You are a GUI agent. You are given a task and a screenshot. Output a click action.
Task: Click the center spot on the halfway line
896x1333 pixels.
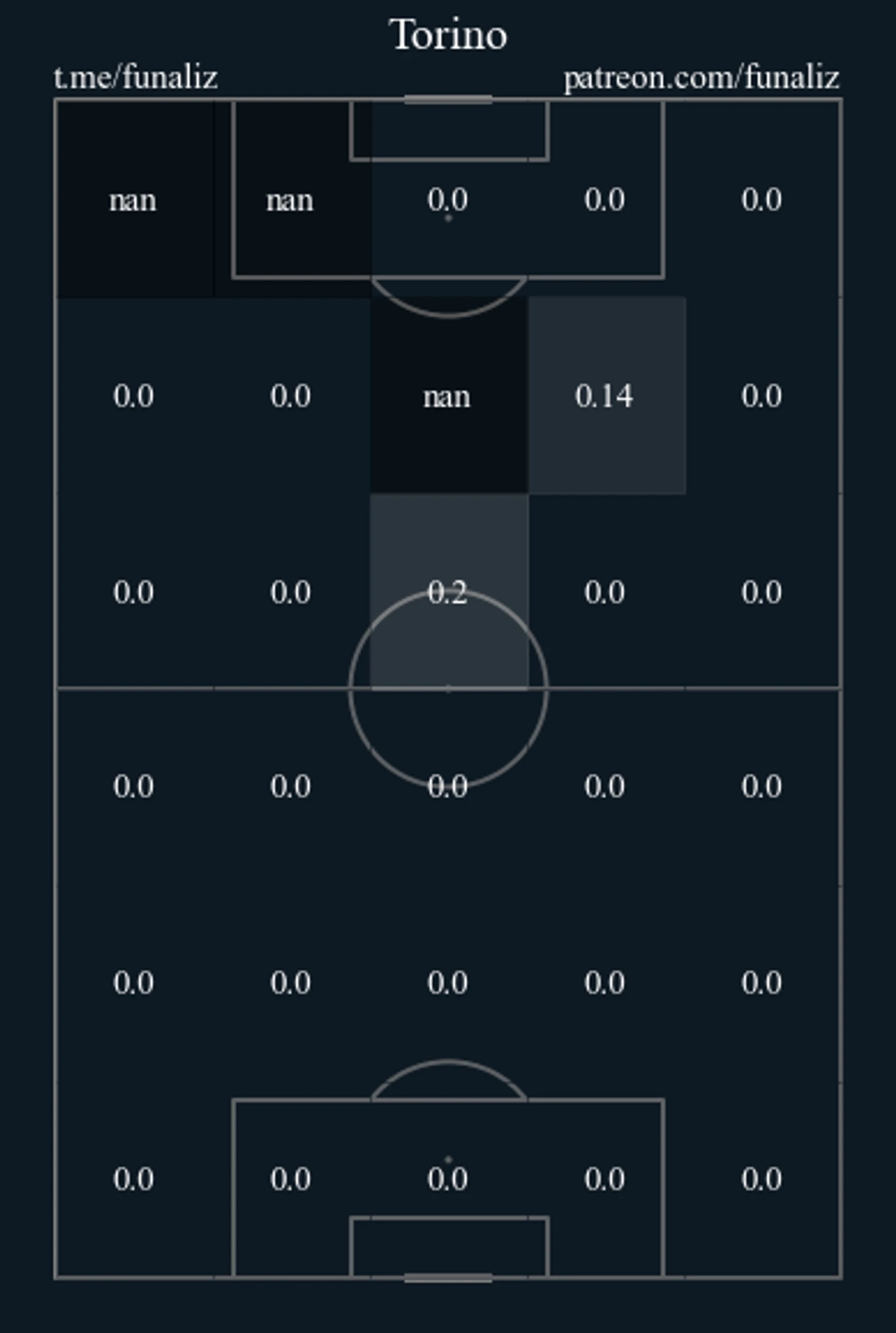[448, 689]
